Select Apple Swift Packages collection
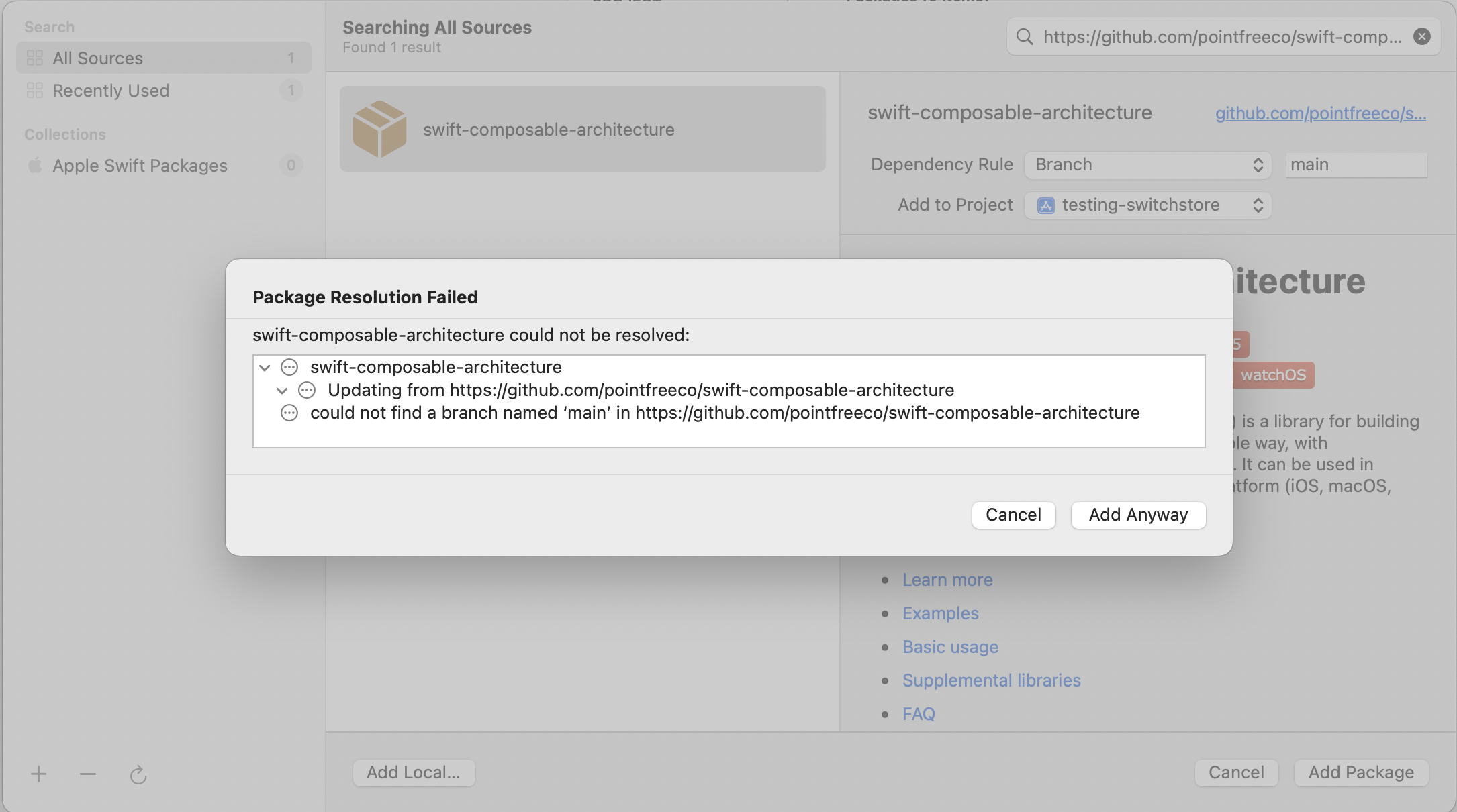The image size is (1457, 812). coord(164,166)
